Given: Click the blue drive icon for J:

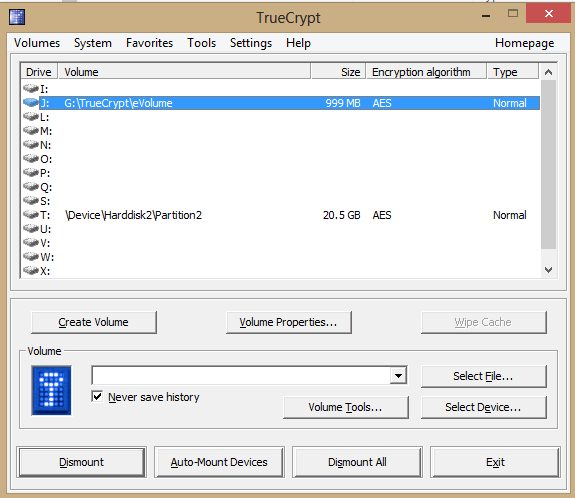Looking at the screenshot, I should point(31,102).
